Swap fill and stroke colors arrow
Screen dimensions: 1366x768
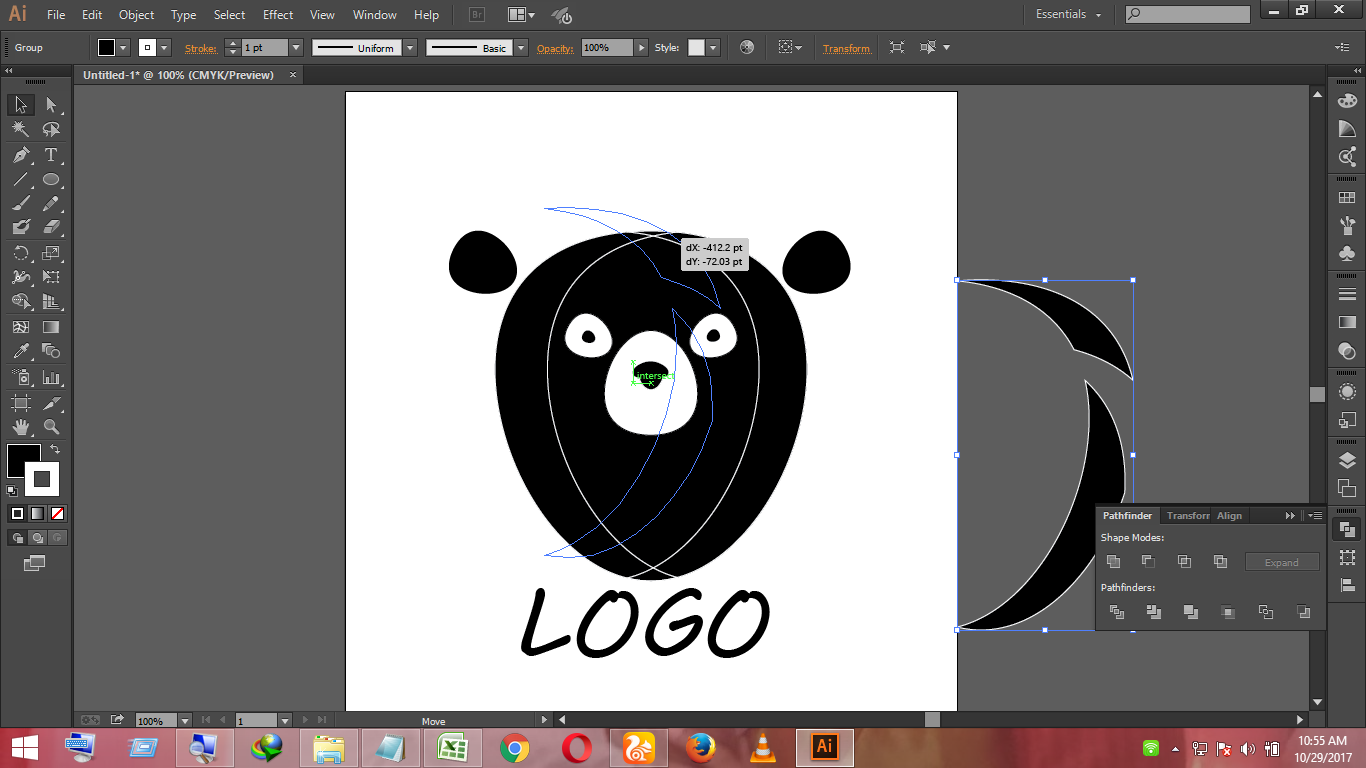click(x=55, y=450)
